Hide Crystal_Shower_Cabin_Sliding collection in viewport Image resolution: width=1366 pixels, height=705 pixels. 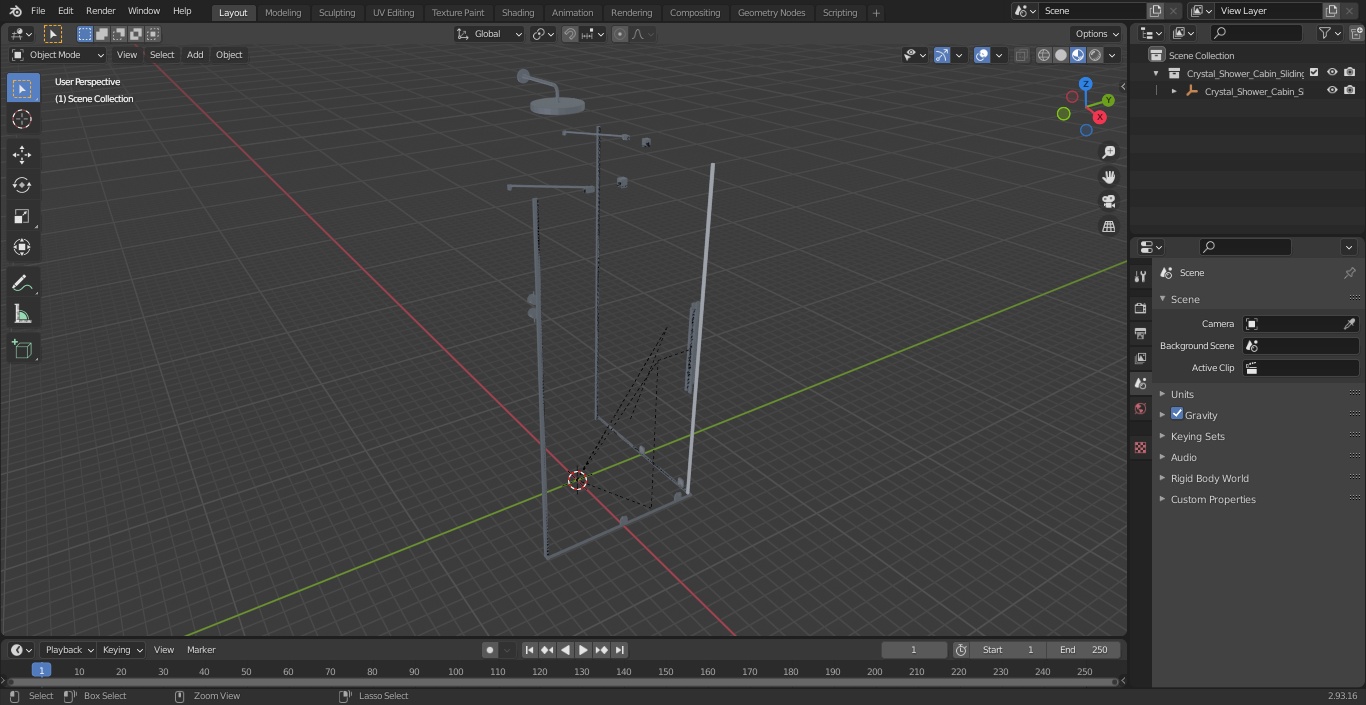click(1332, 72)
